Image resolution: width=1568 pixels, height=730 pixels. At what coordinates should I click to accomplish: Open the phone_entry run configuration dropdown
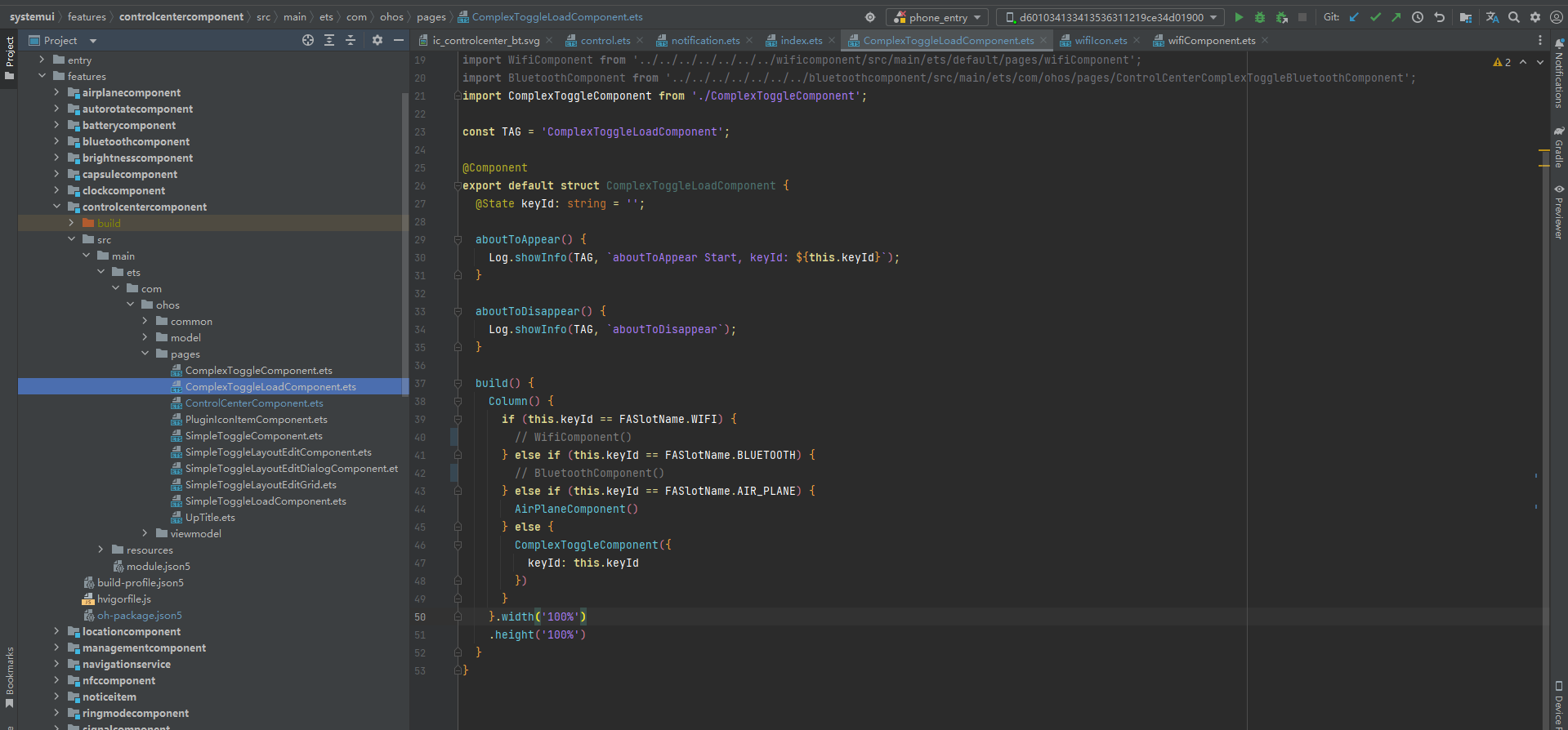click(937, 17)
